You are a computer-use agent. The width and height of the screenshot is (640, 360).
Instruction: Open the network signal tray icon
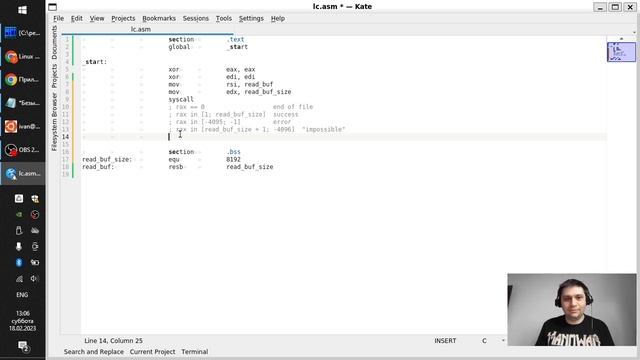(x=19, y=279)
